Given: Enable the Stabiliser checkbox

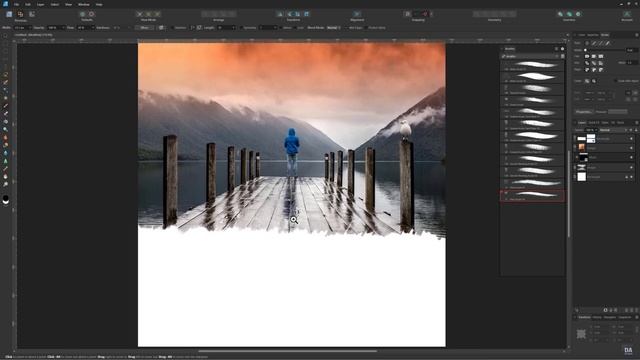Looking at the screenshot, I should click(172, 28).
